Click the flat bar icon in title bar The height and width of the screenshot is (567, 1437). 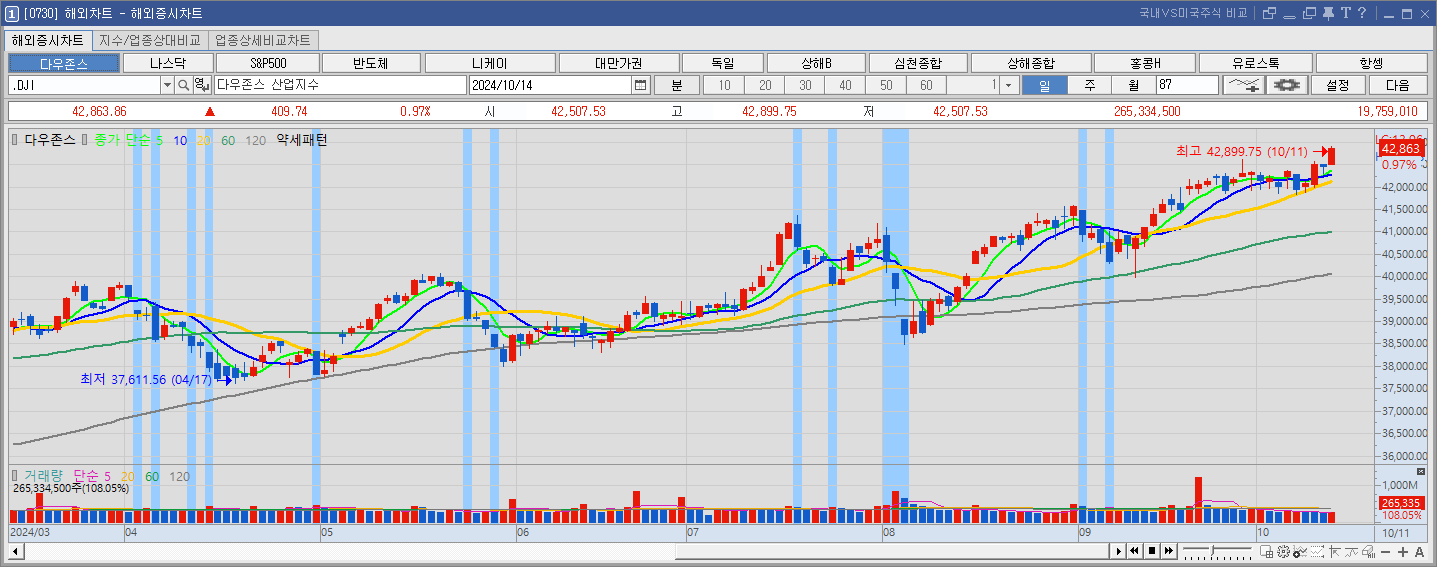tap(1289, 17)
